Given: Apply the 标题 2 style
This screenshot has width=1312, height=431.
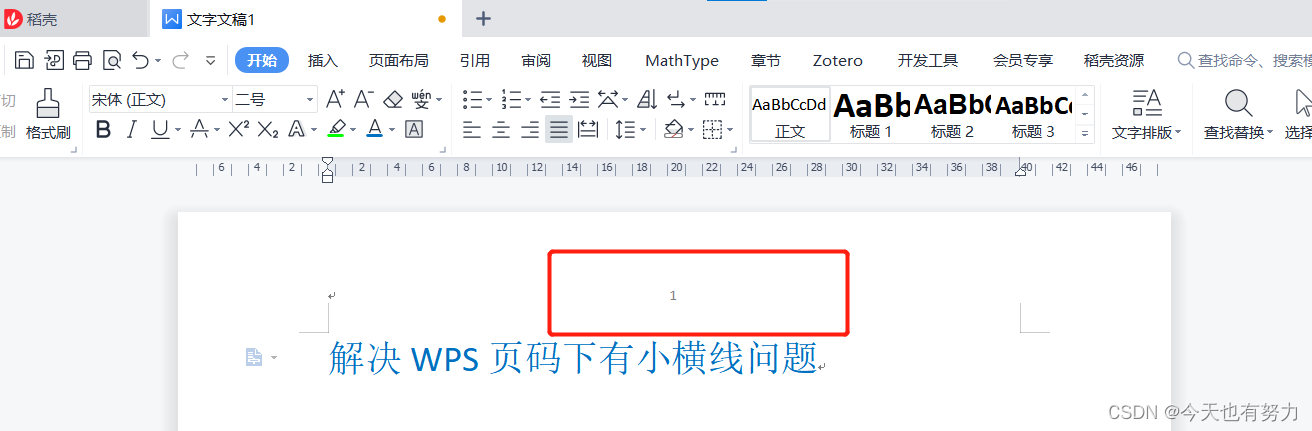Looking at the screenshot, I should (x=952, y=114).
